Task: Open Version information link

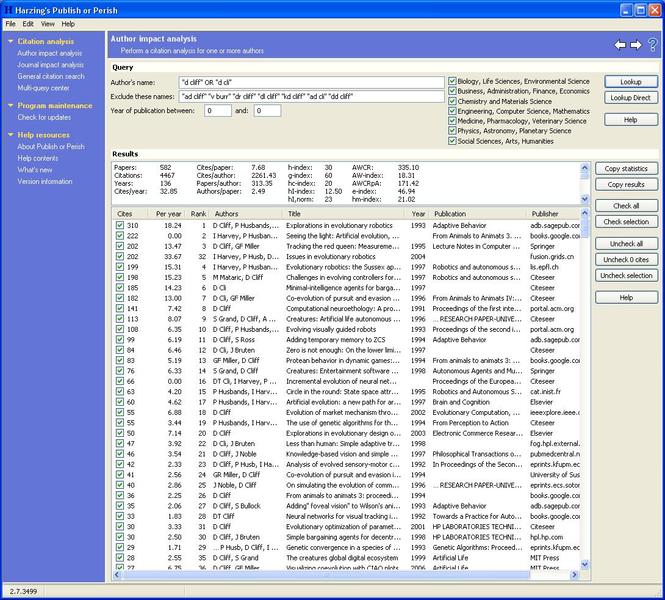Action: click(45, 181)
